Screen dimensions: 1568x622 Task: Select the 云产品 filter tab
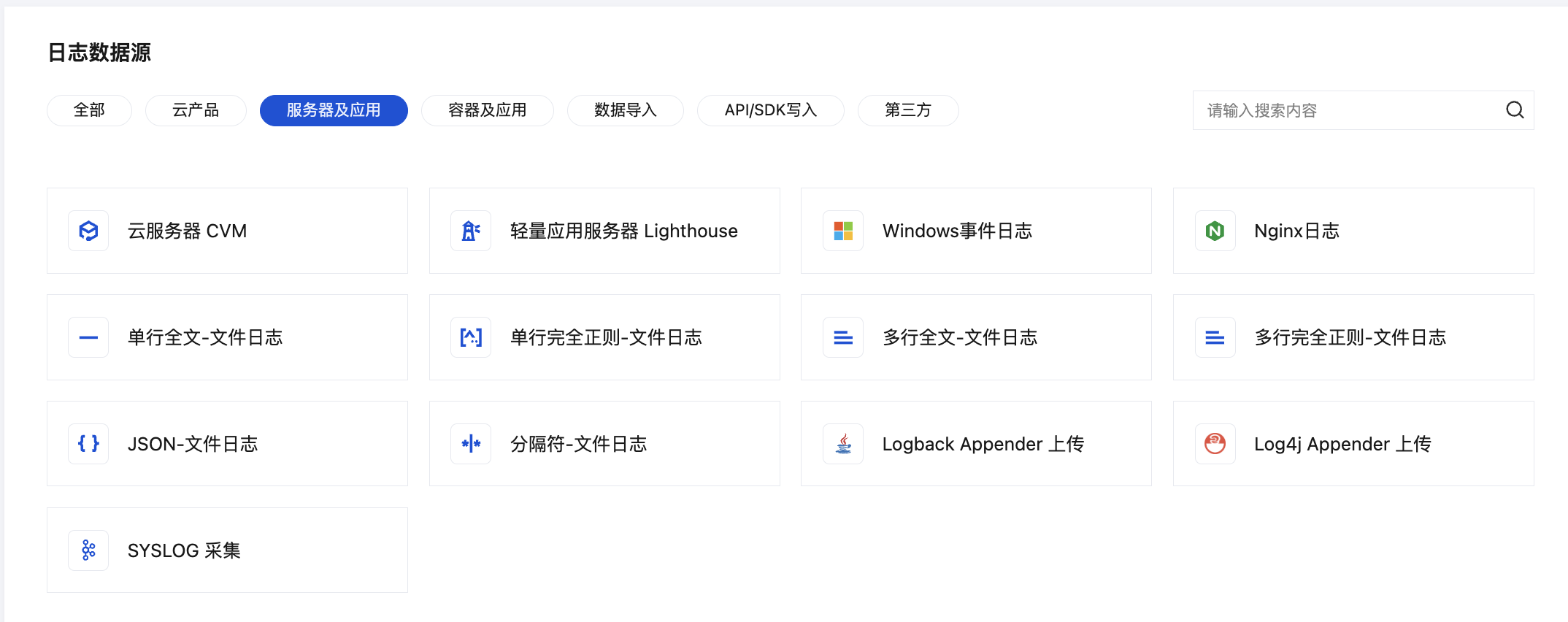(x=196, y=110)
